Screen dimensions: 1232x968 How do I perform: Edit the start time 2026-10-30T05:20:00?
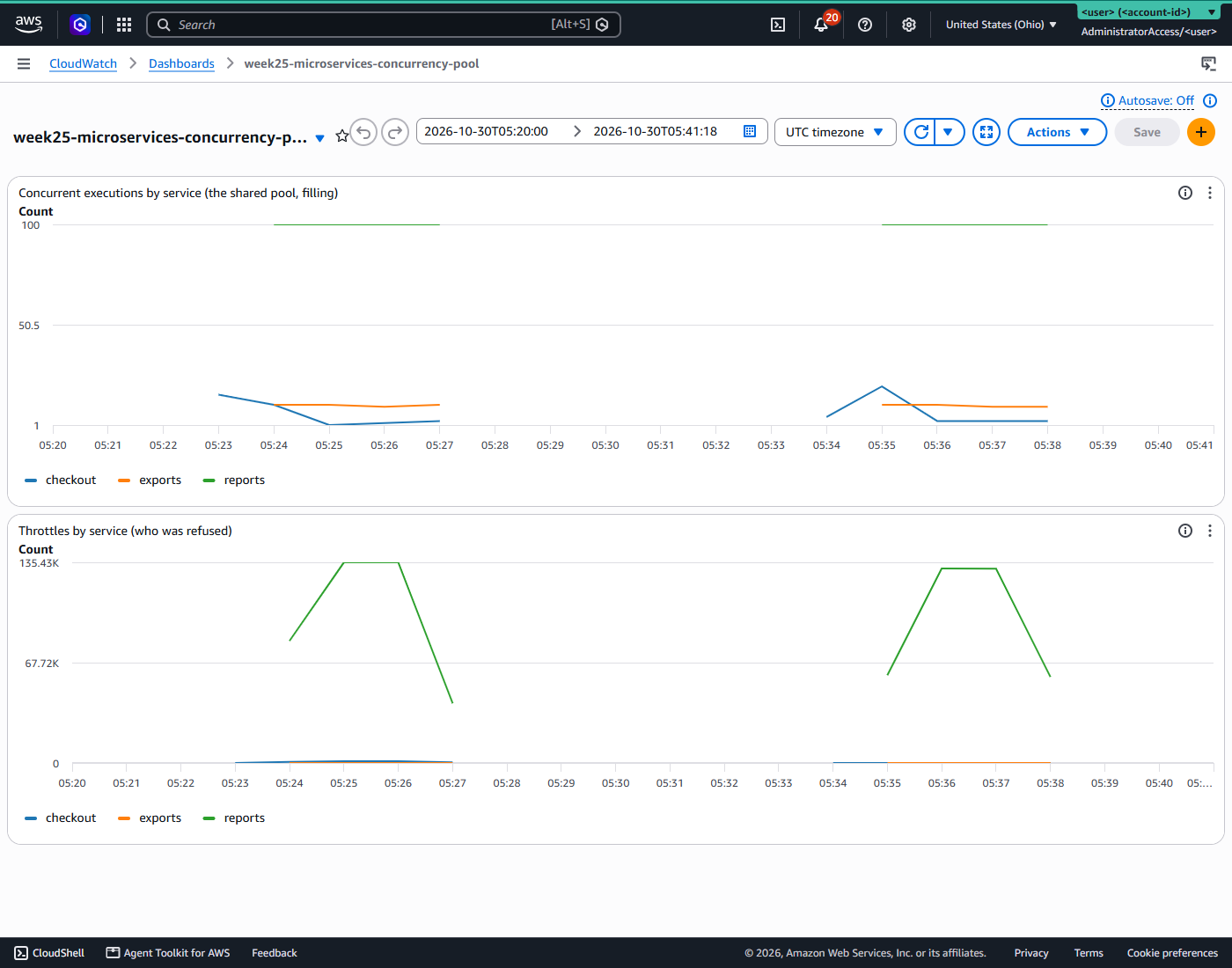(x=487, y=131)
